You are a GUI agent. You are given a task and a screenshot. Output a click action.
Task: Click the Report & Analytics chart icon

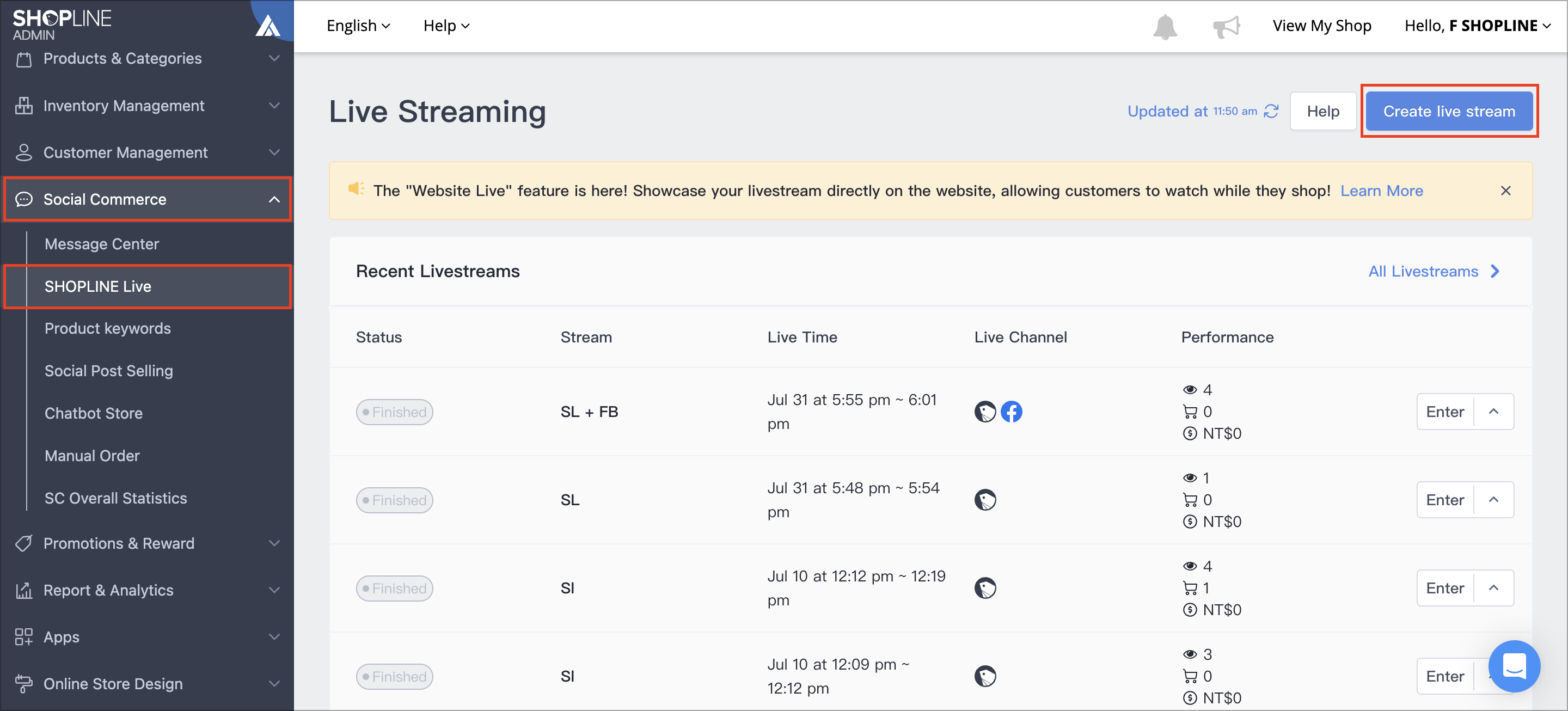24,591
